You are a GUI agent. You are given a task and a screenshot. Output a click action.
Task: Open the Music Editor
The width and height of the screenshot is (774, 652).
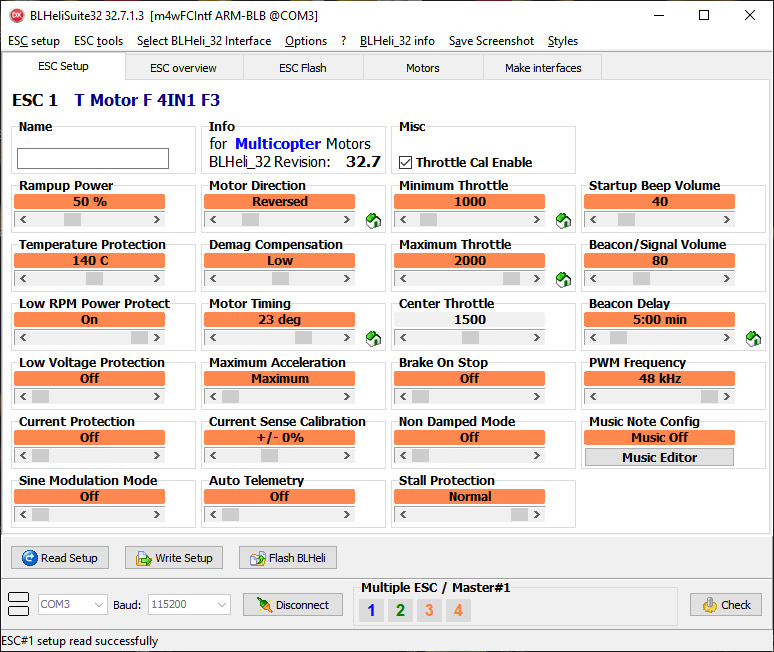pyautogui.click(x=659, y=457)
